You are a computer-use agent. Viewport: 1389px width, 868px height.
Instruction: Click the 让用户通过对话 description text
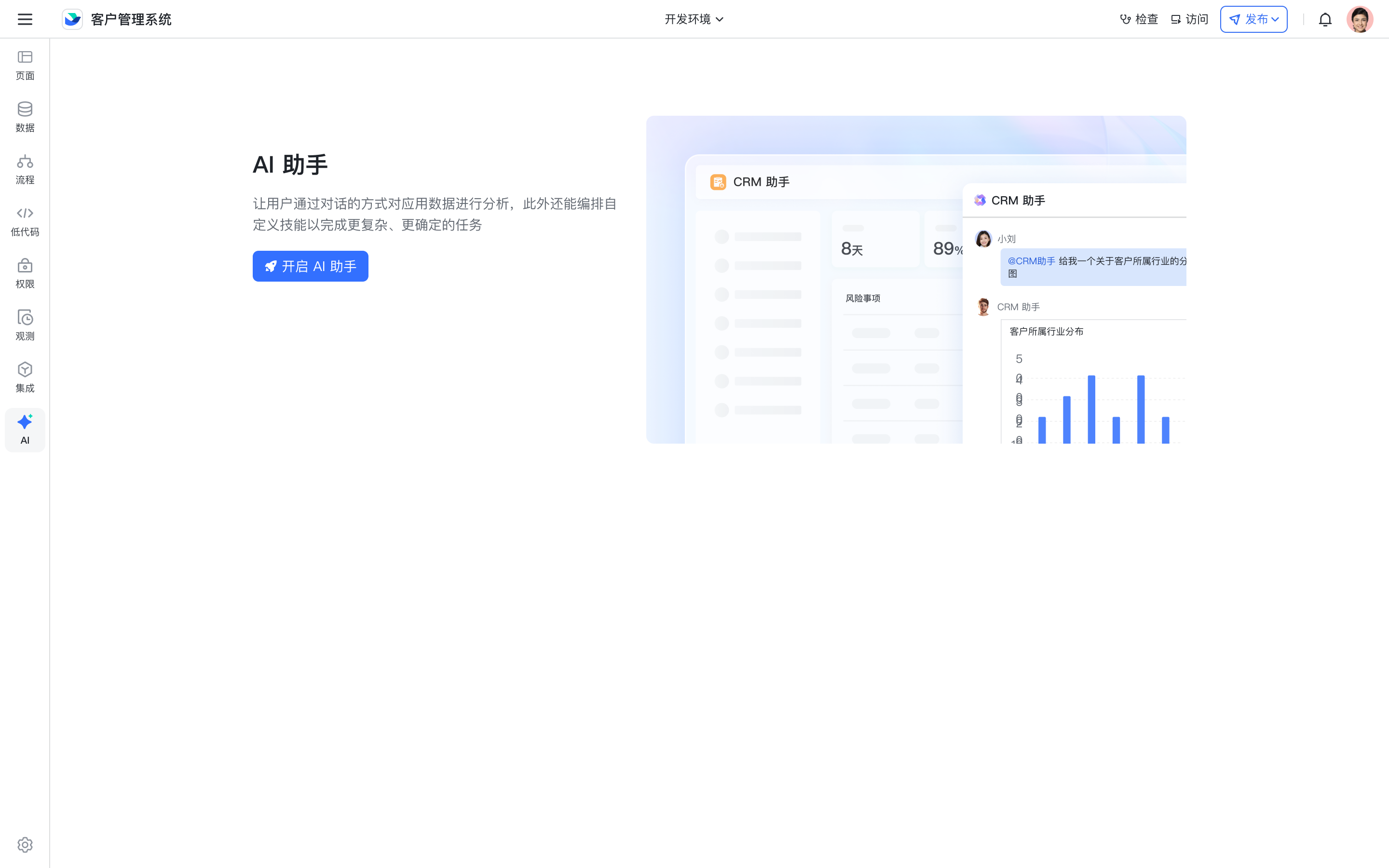(x=435, y=214)
